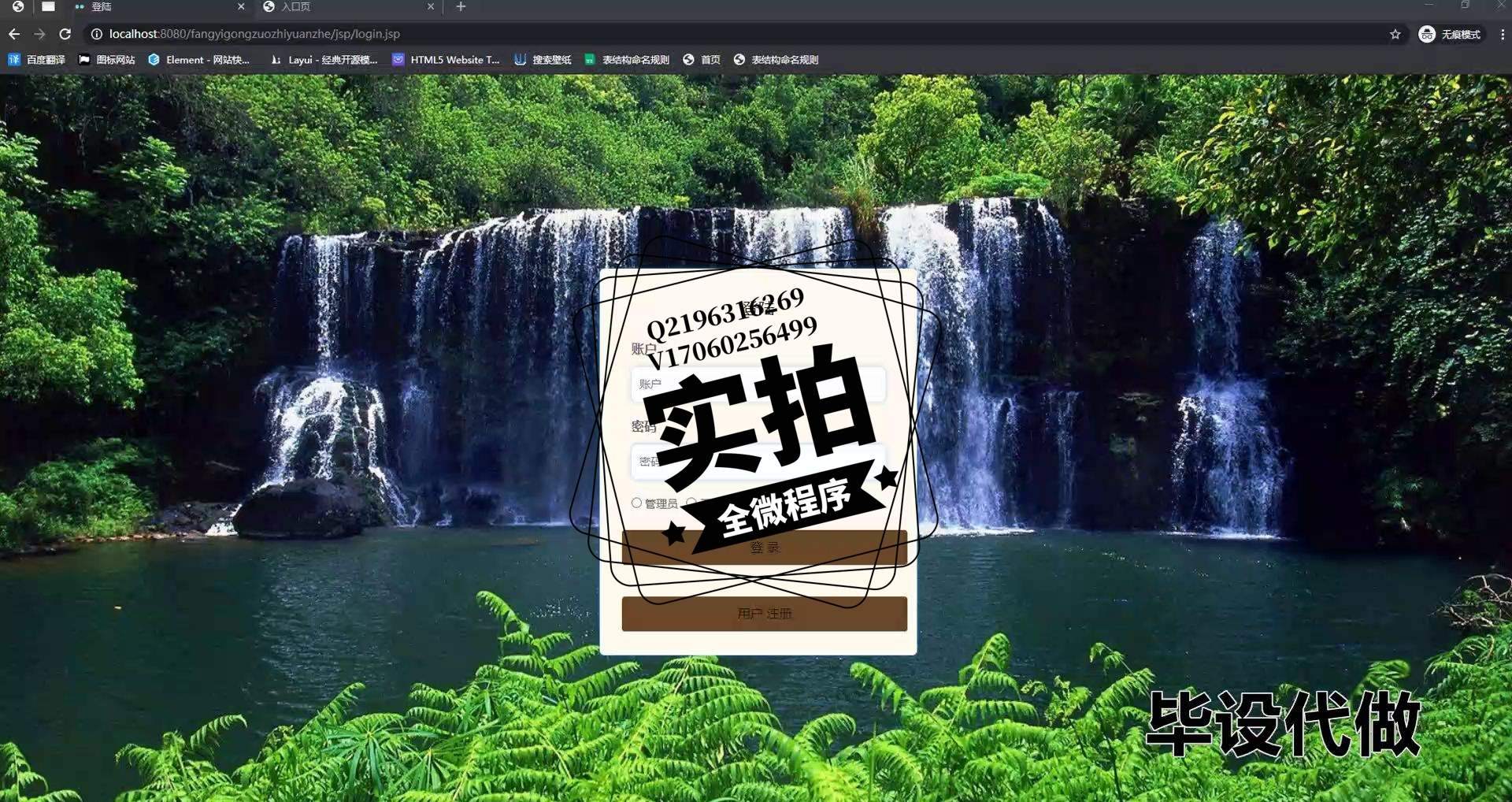Open the green-icon 表结构命名规则 bookmark
This screenshot has height=802, width=1512.
(627, 60)
